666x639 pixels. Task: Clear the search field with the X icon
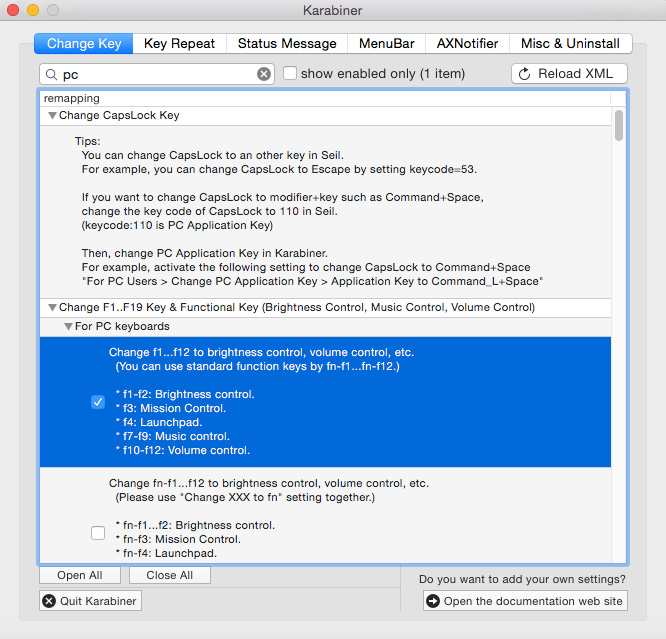point(264,74)
